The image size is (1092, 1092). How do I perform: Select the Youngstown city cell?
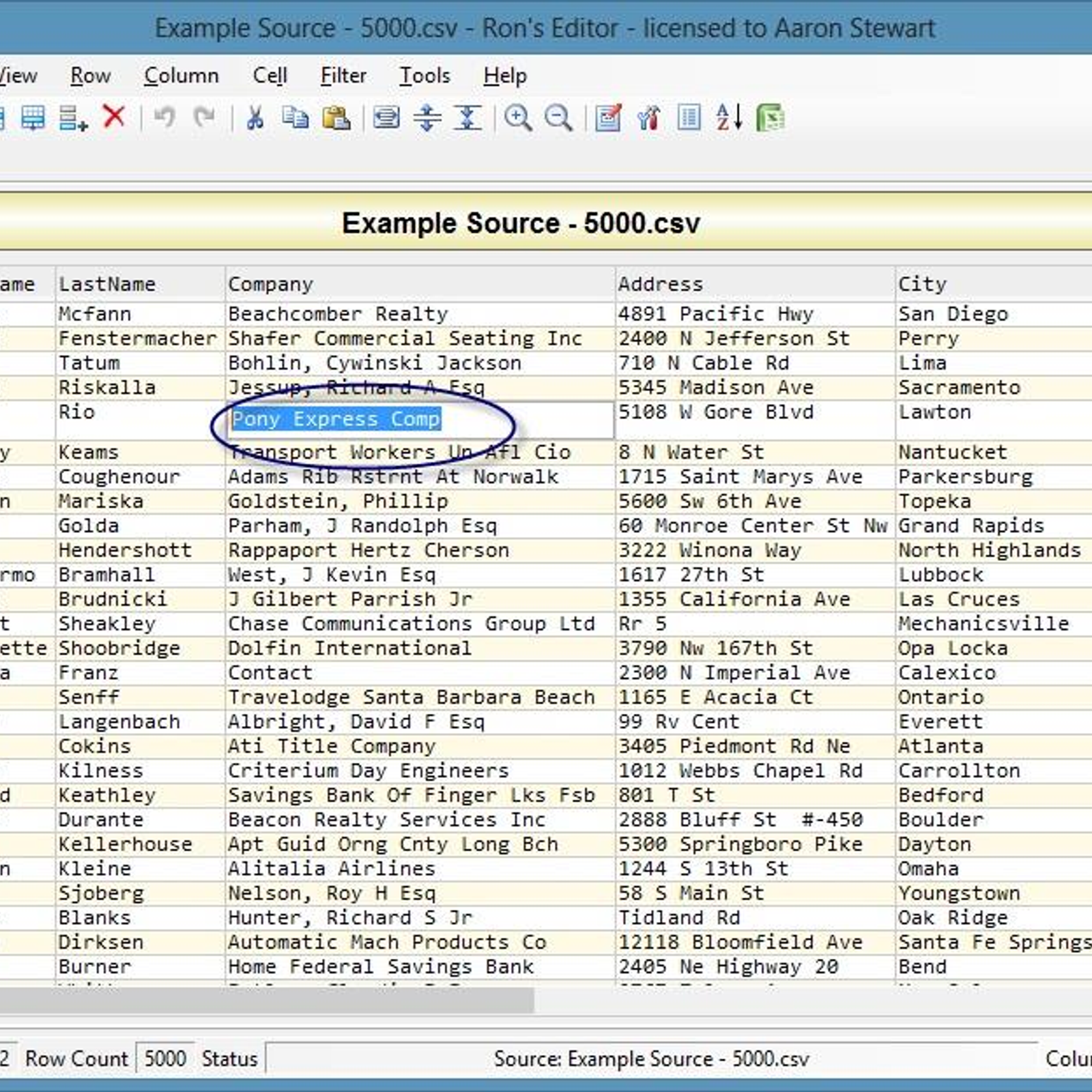(994, 893)
